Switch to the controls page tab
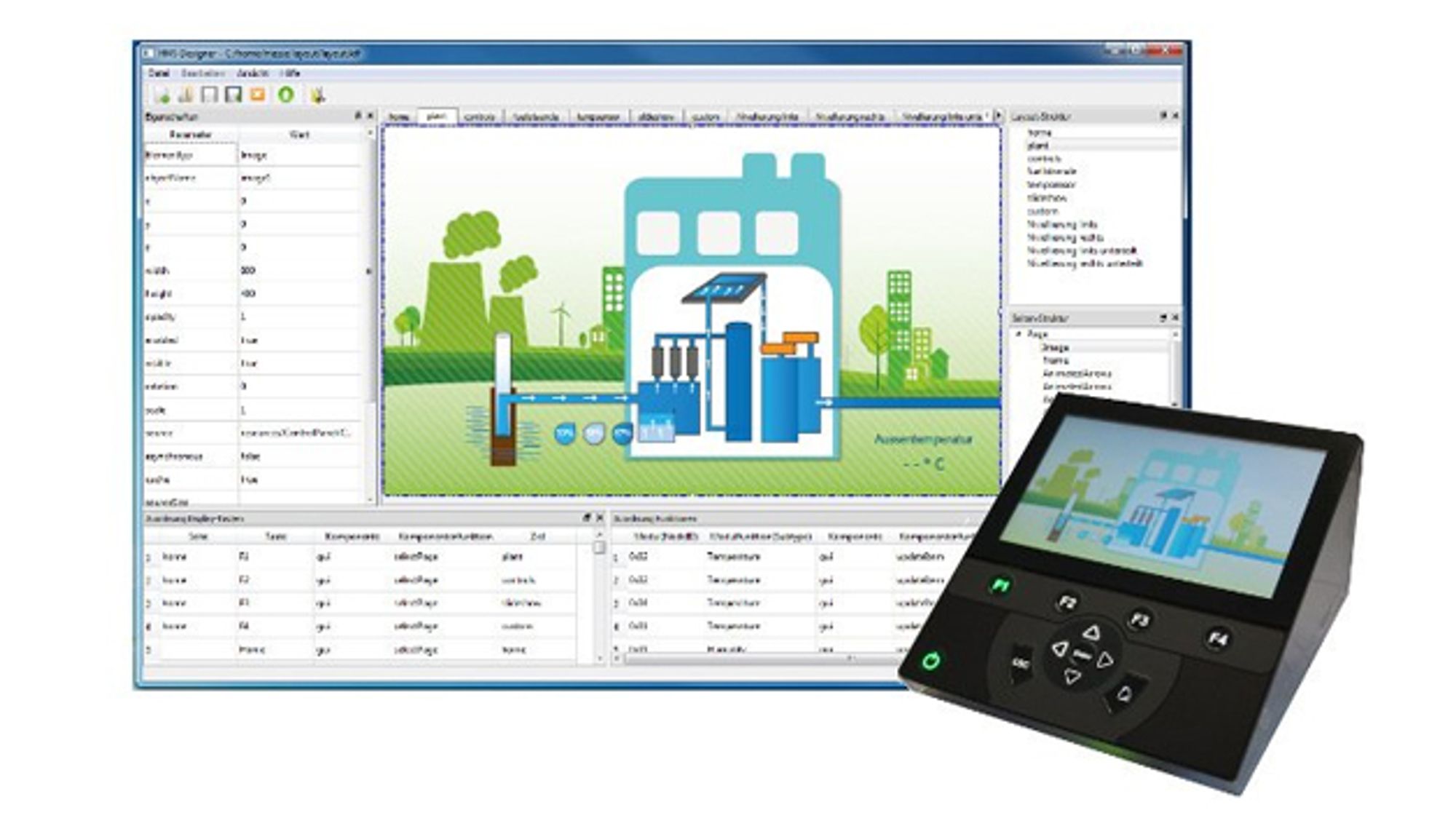Screen dimensions: 1456x818 [480, 116]
